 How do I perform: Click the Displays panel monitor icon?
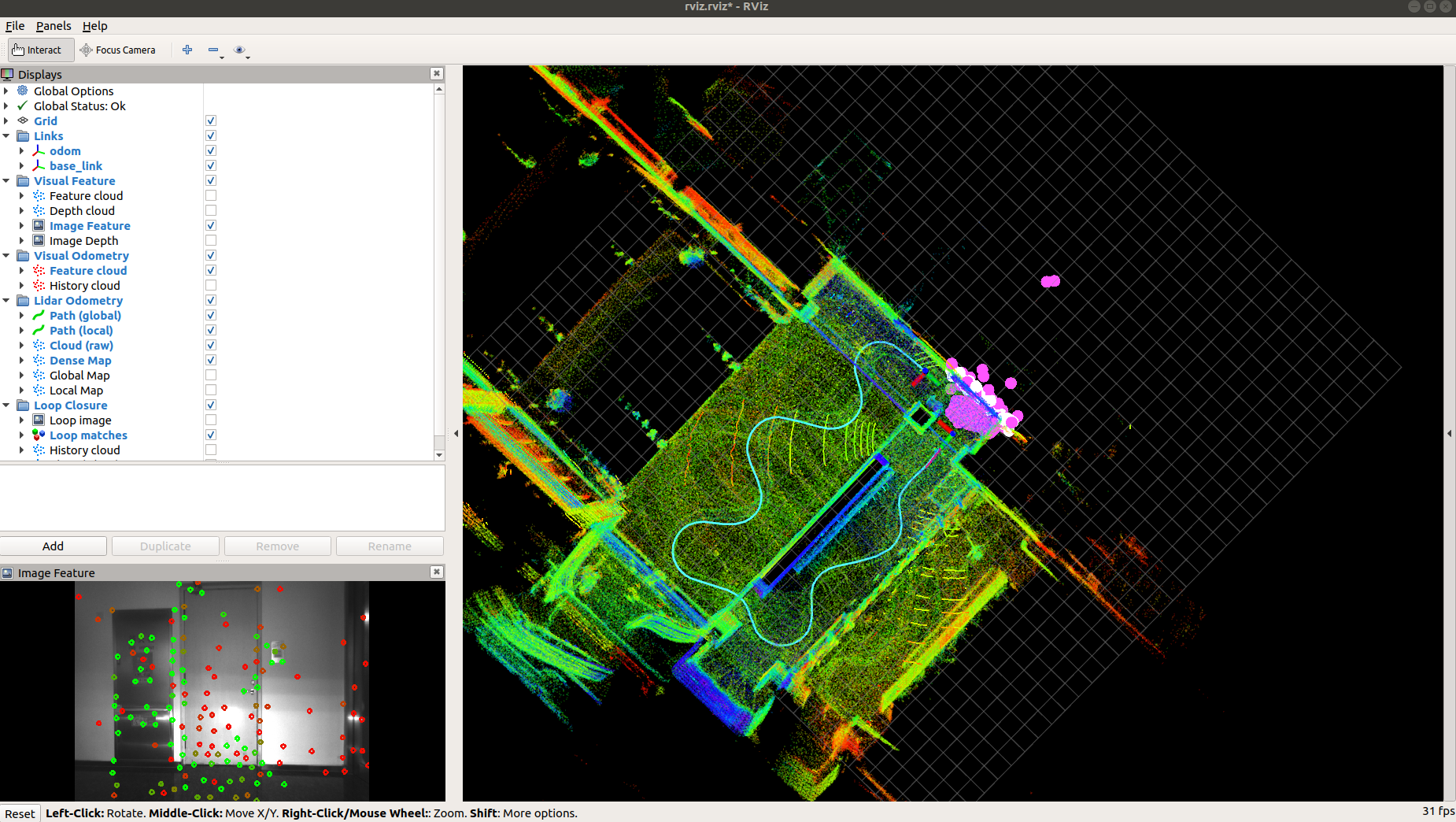pyautogui.click(x=8, y=74)
